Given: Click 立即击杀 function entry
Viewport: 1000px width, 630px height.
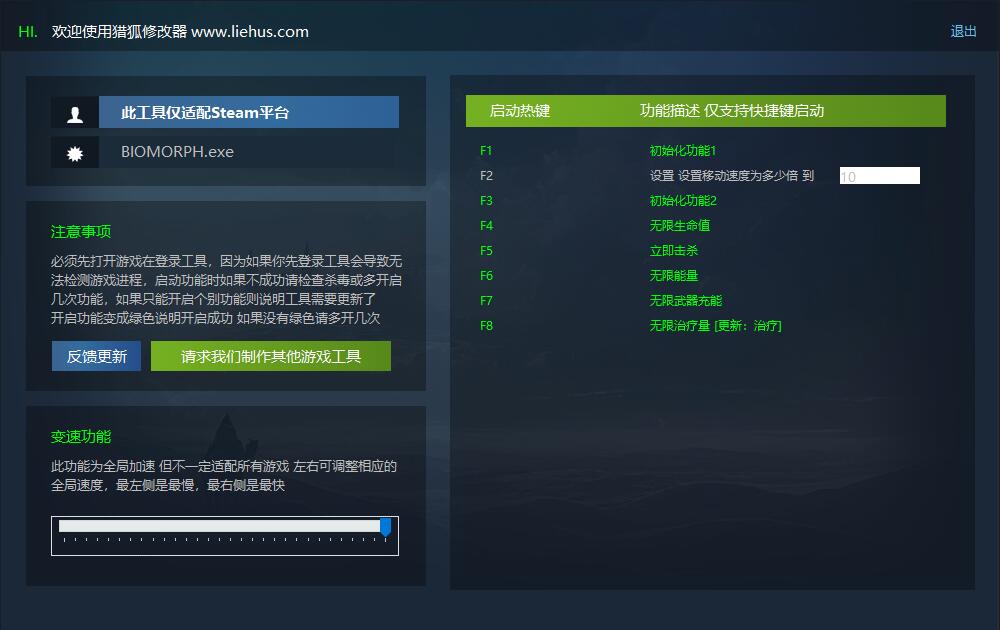Looking at the screenshot, I should pos(673,251).
